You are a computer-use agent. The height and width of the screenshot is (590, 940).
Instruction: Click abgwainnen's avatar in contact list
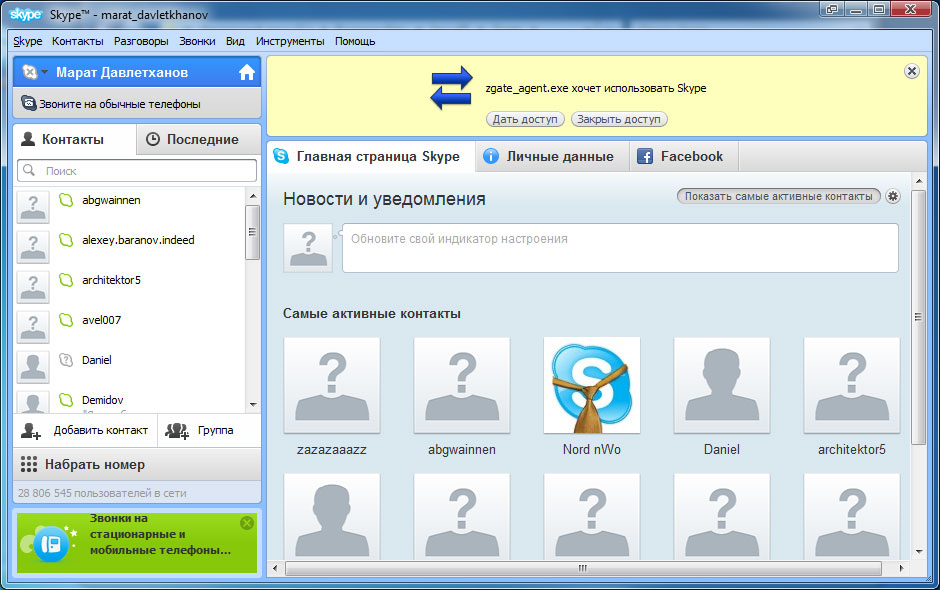click(33, 207)
